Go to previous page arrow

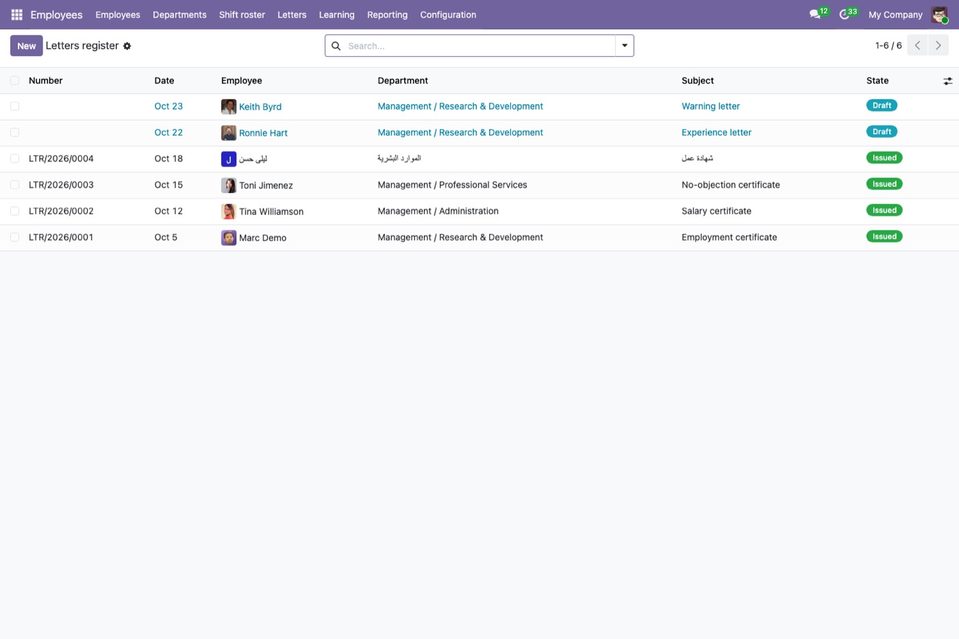917,45
